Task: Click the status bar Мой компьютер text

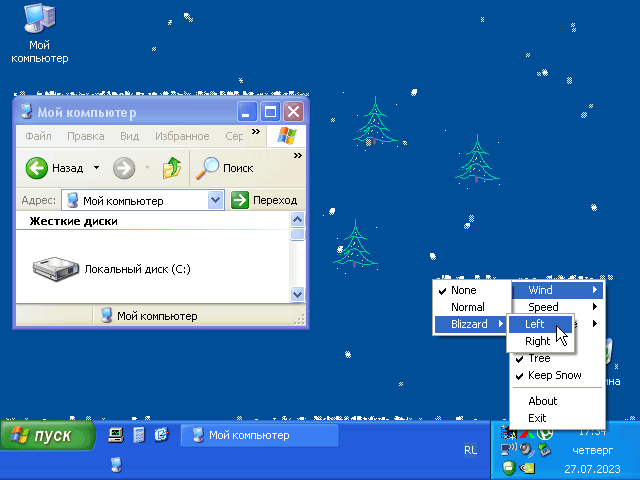Action: click(157, 316)
